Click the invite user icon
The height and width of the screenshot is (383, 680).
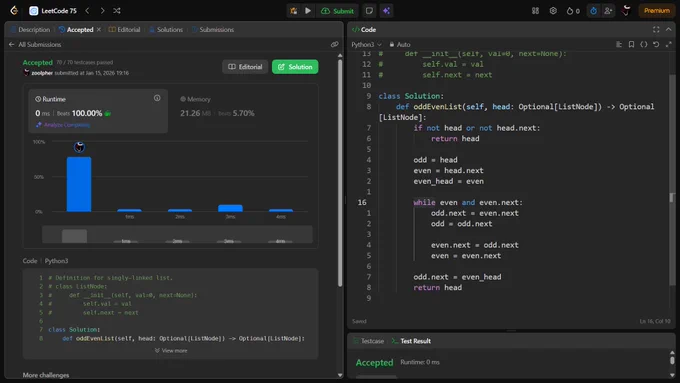coord(608,11)
